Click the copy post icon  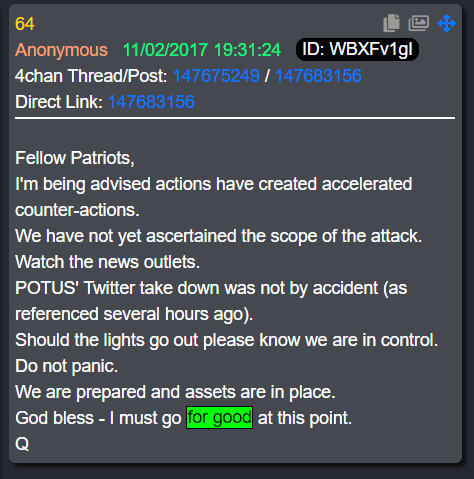point(391,23)
